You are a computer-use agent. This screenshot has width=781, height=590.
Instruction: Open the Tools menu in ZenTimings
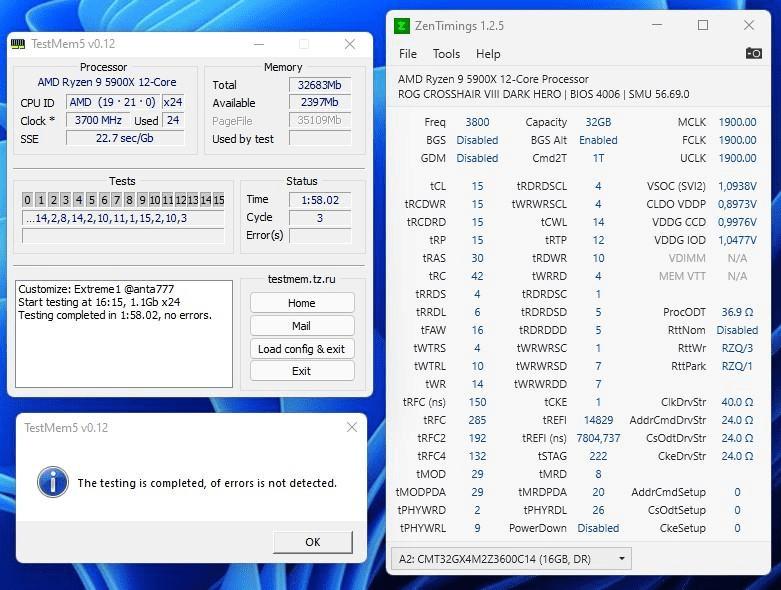[x=446, y=54]
